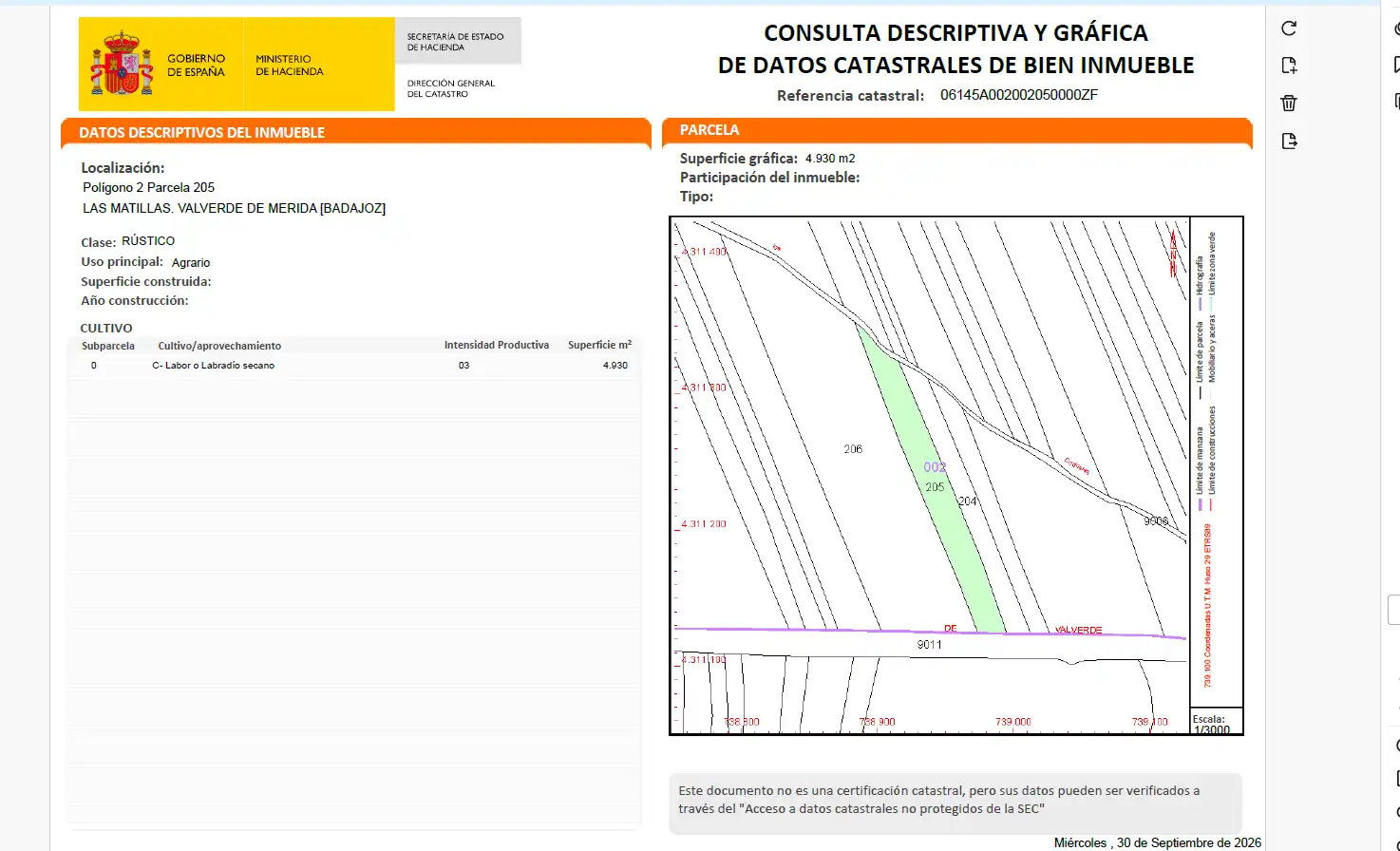1400x851 pixels.
Task: Click the rotate page icon
Action: 1289,28
